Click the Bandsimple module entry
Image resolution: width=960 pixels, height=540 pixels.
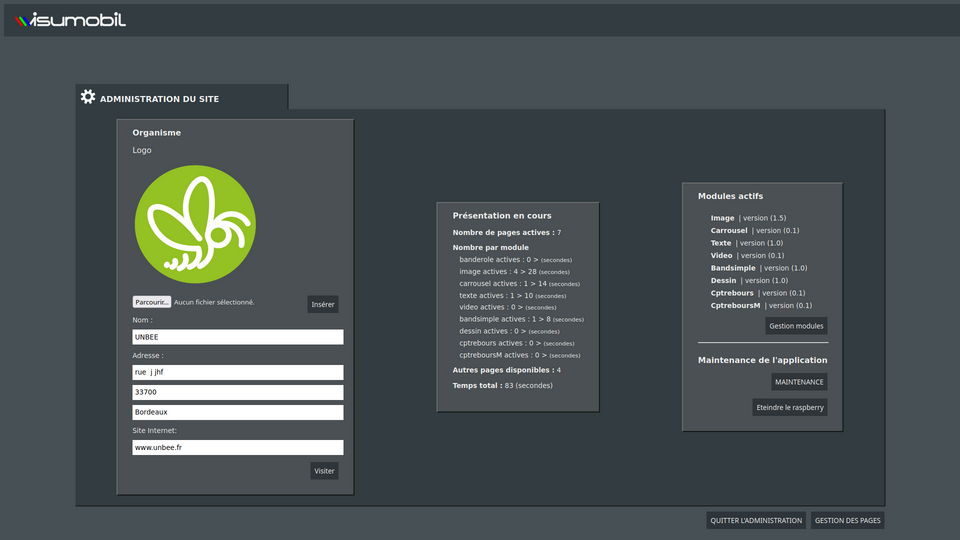click(x=733, y=268)
